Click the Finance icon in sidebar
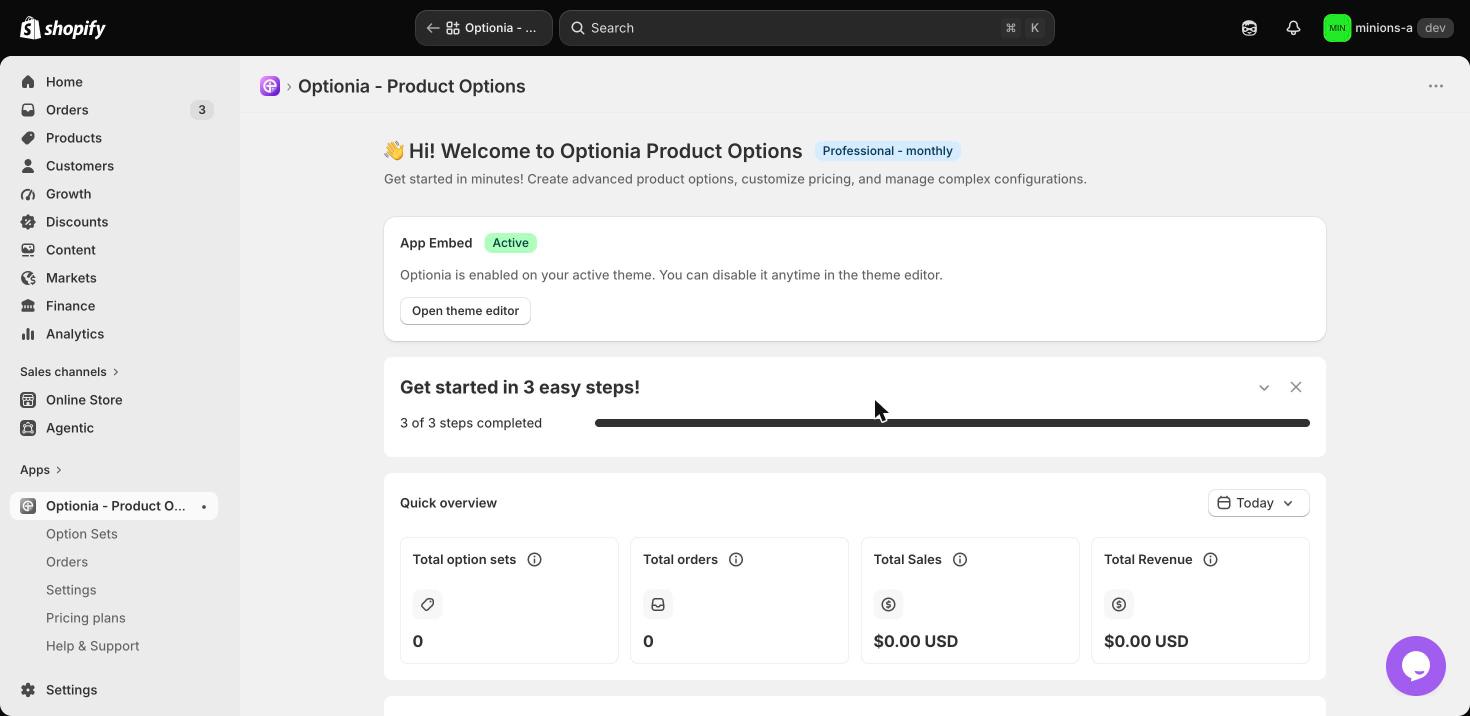The height and width of the screenshot is (716, 1470). pyautogui.click(x=28, y=306)
